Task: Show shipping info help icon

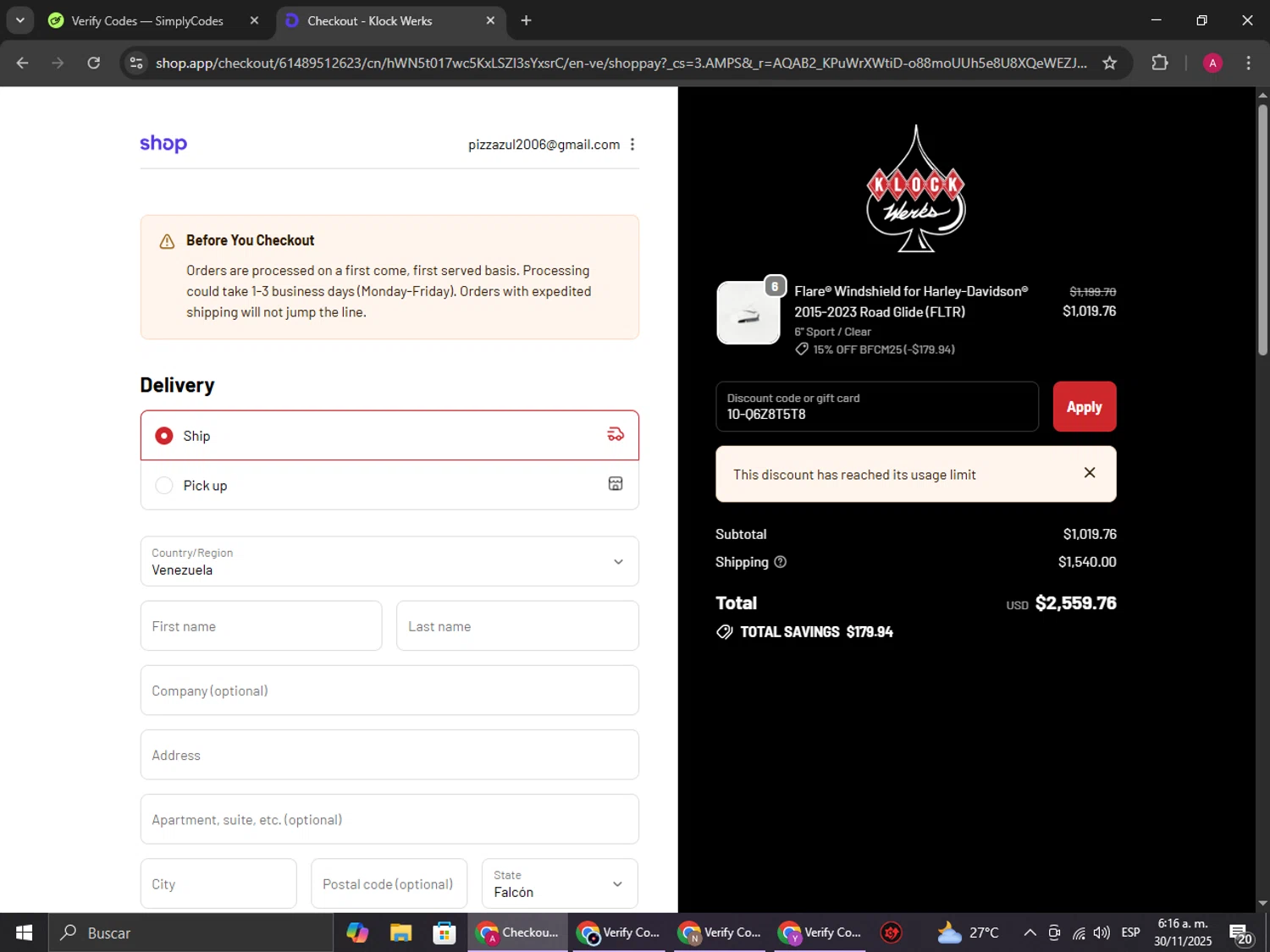Action: 781,562
